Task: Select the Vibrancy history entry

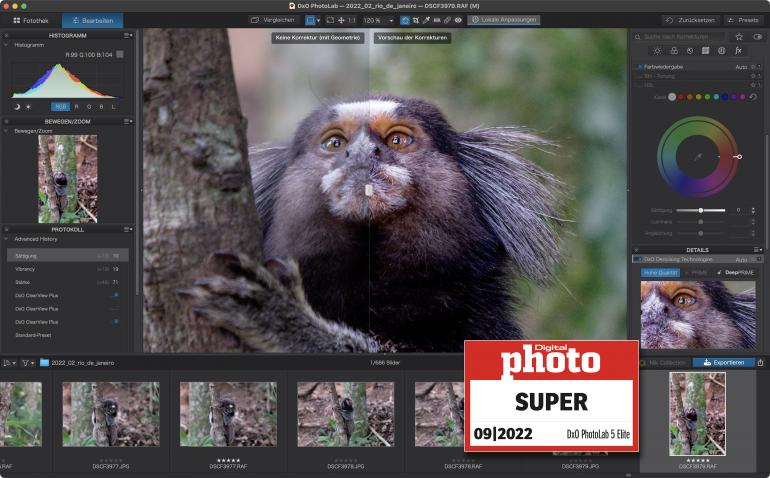Action: (x=68, y=269)
